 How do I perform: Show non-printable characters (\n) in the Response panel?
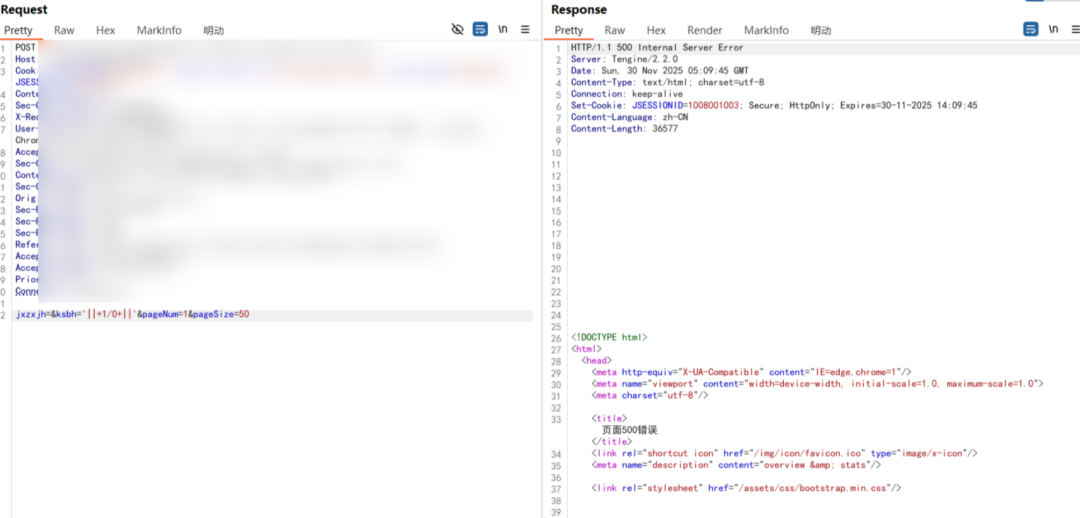1053,30
